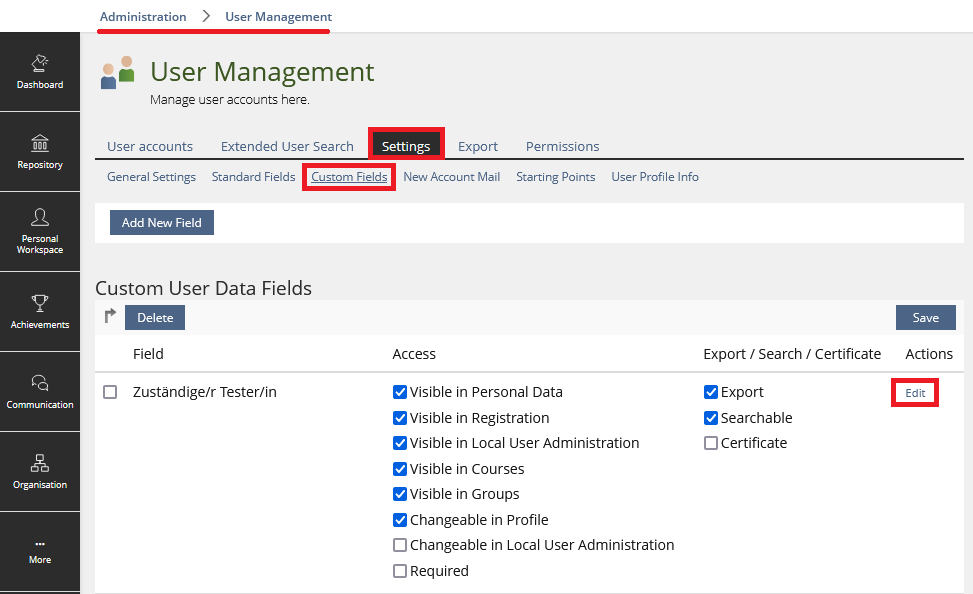Select the Zuständige/r Tester/in row checkbox

point(111,392)
